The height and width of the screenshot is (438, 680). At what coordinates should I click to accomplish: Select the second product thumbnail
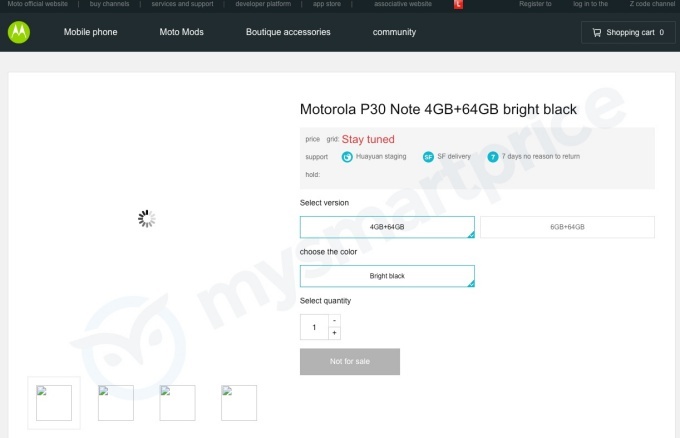click(116, 403)
